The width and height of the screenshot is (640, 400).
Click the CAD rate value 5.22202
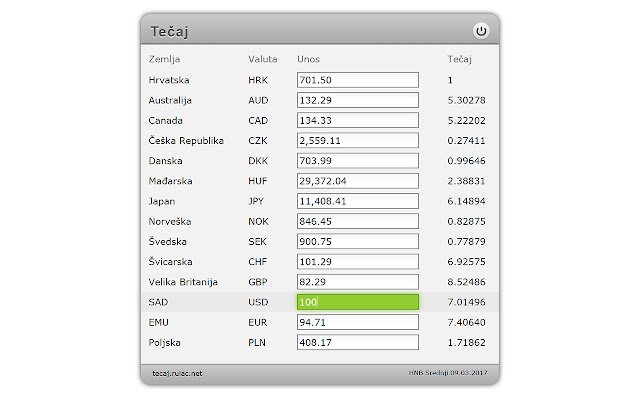click(x=467, y=120)
